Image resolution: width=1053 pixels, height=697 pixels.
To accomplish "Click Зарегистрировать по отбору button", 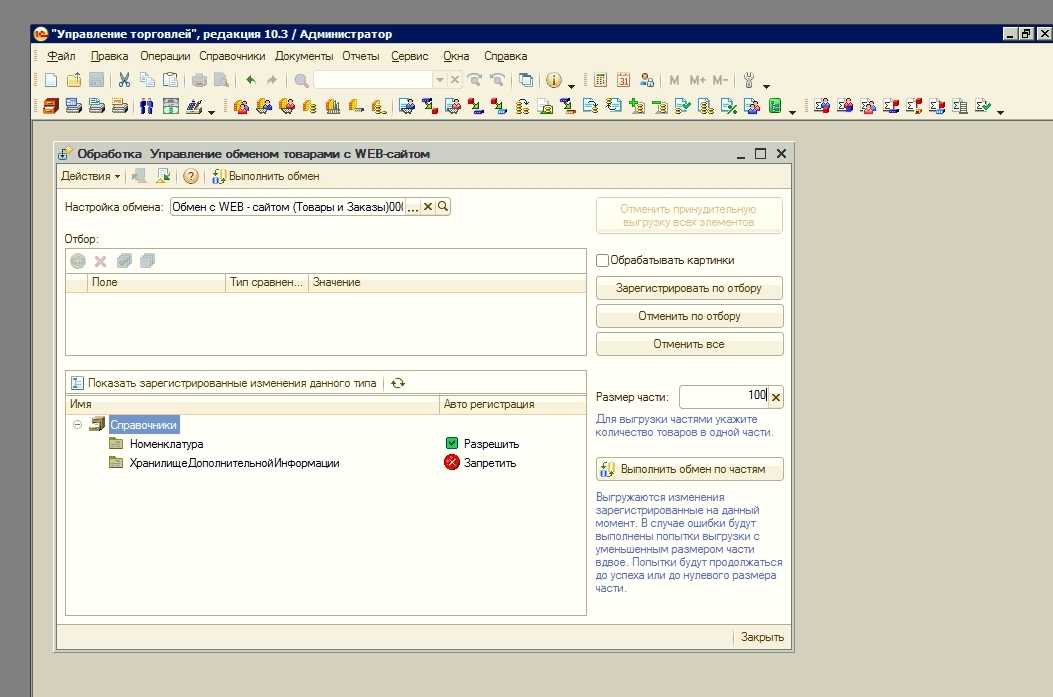I will (689, 288).
